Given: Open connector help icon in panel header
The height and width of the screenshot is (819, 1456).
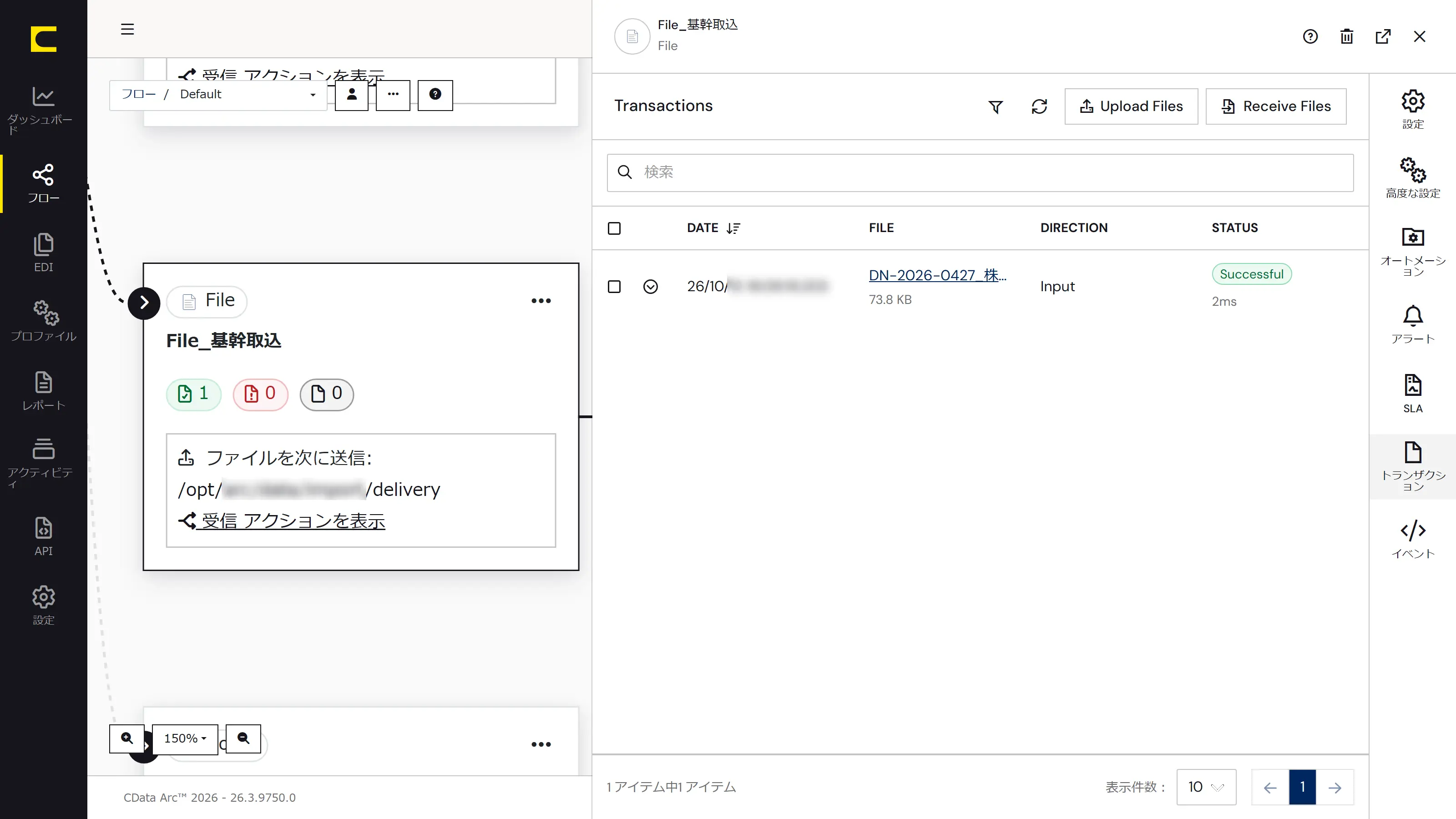Looking at the screenshot, I should click(x=1310, y=37).
